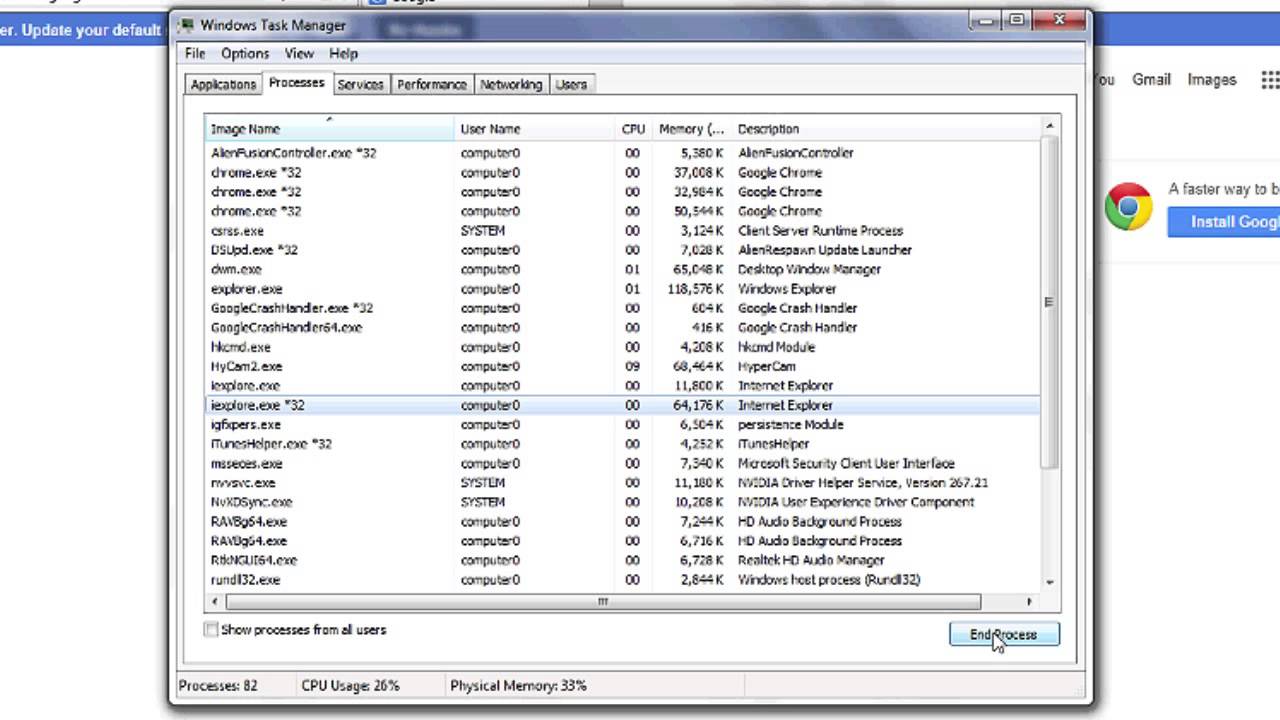
Task: Sort by Image Name column header
Action: (329, 129)
